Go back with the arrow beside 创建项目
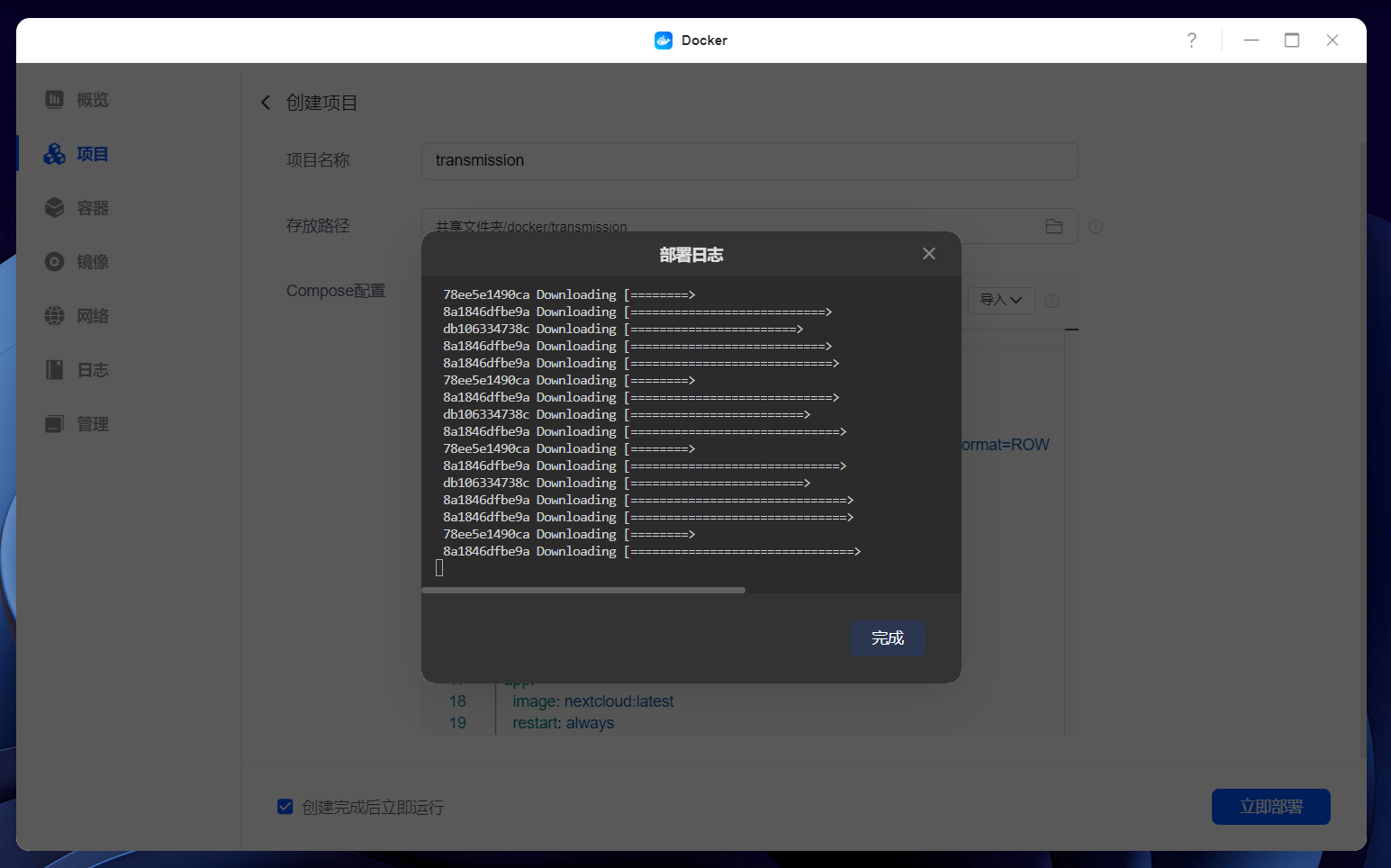The height and width of the screenshot is (868, 1391). [x=266, y=103]
